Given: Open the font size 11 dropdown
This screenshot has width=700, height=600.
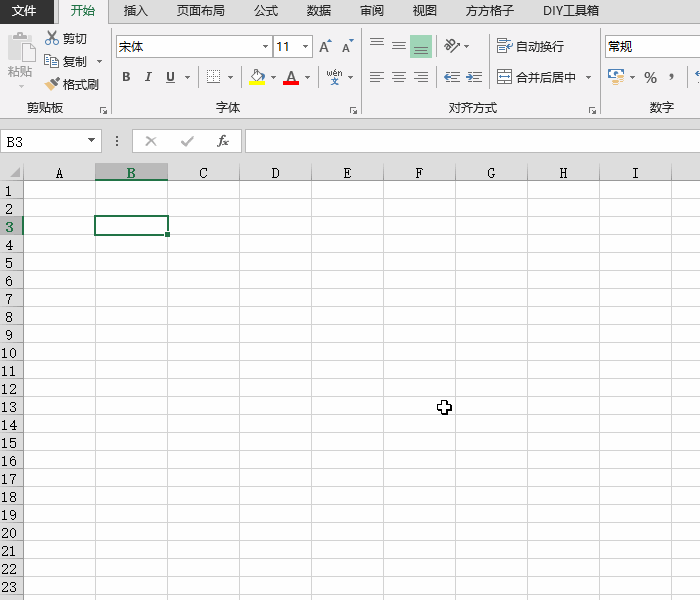Looking at the screenshot, I should click(305, 46).
